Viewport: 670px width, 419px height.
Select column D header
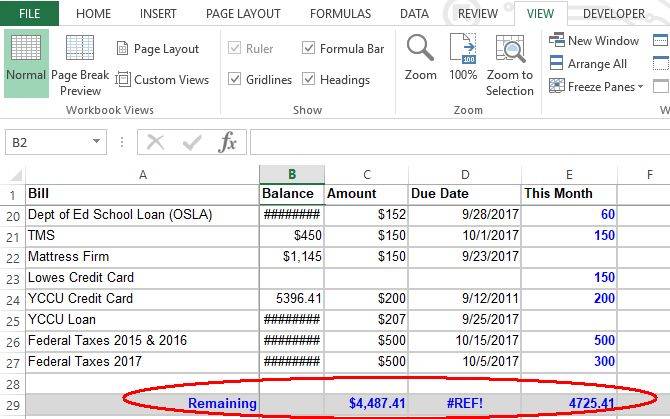pos(465,175)
